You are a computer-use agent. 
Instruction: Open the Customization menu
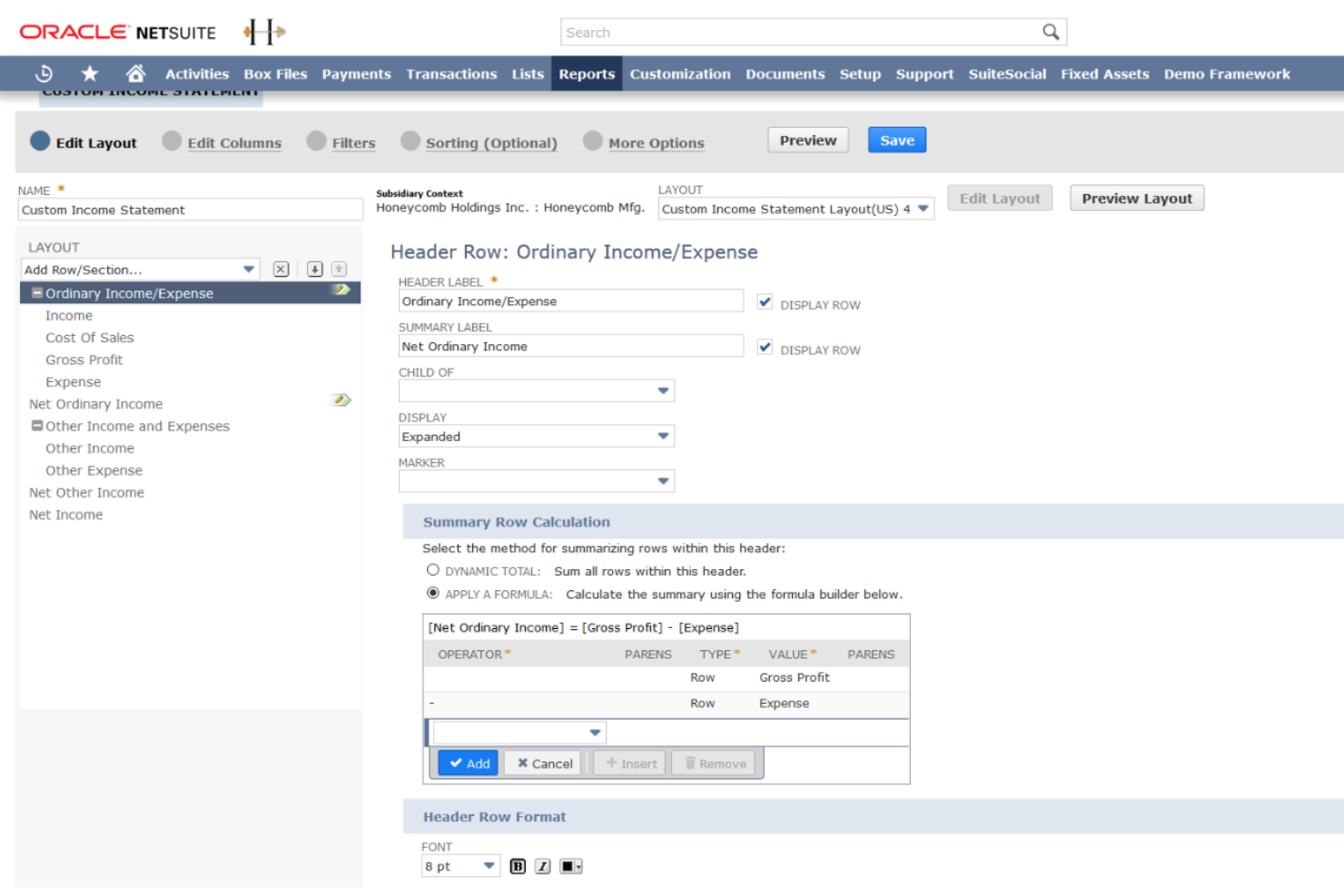click(680, 74)
